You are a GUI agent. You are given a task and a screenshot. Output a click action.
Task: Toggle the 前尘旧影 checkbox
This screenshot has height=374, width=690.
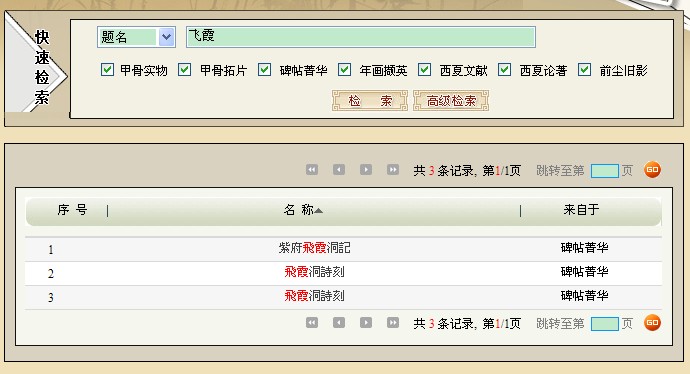(584, 70)
